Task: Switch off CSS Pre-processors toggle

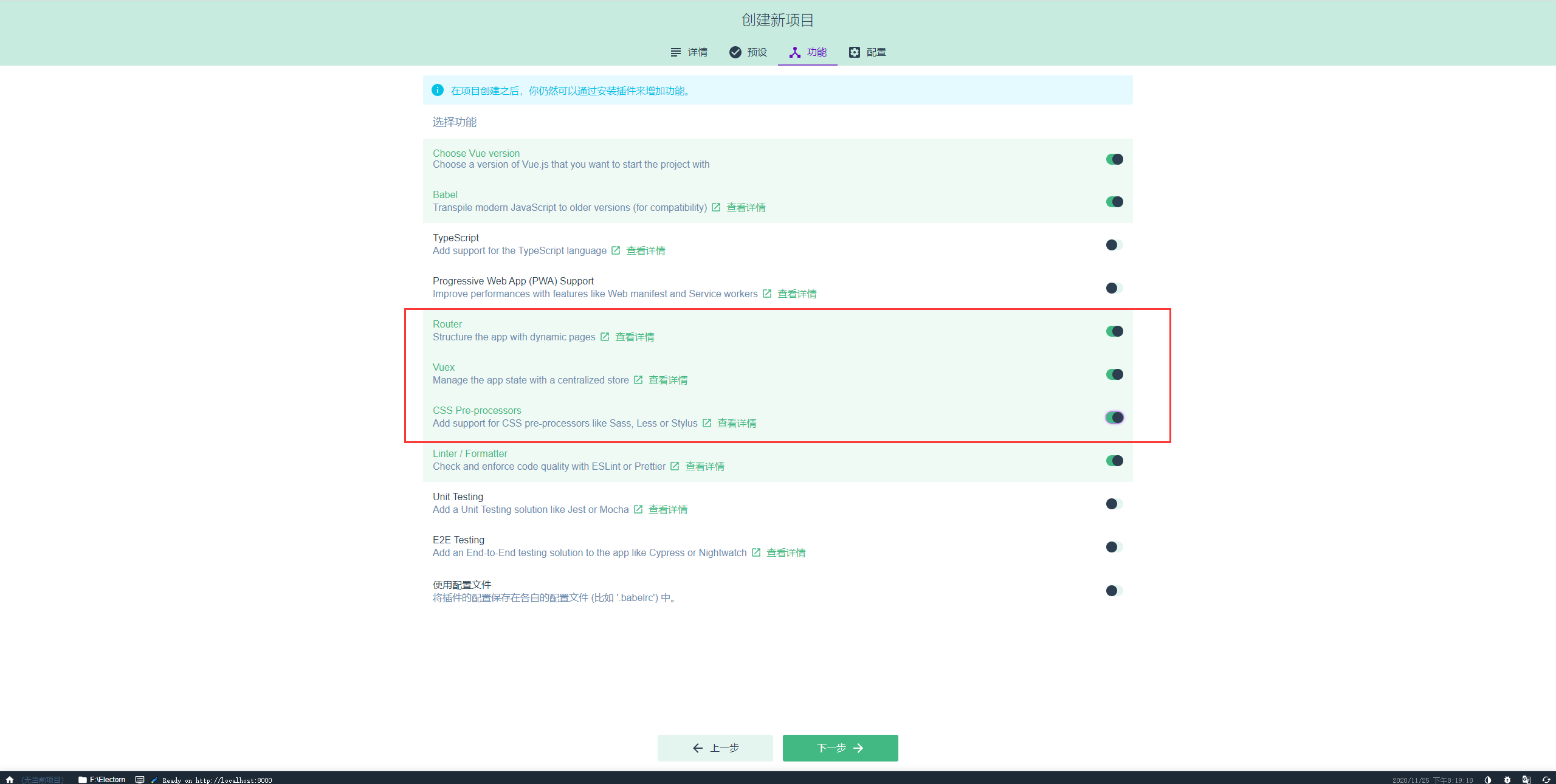Action: click(1114, 418)
